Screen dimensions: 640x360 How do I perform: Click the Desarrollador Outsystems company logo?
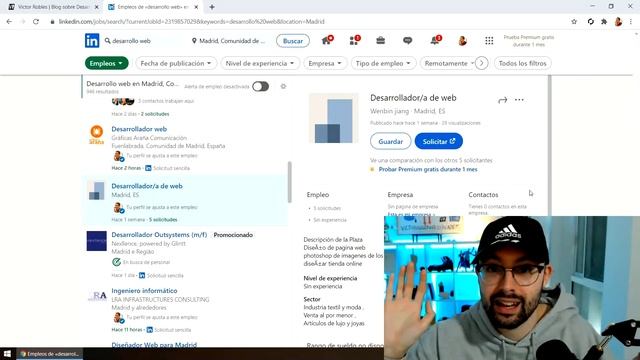(x=97, y=241)
